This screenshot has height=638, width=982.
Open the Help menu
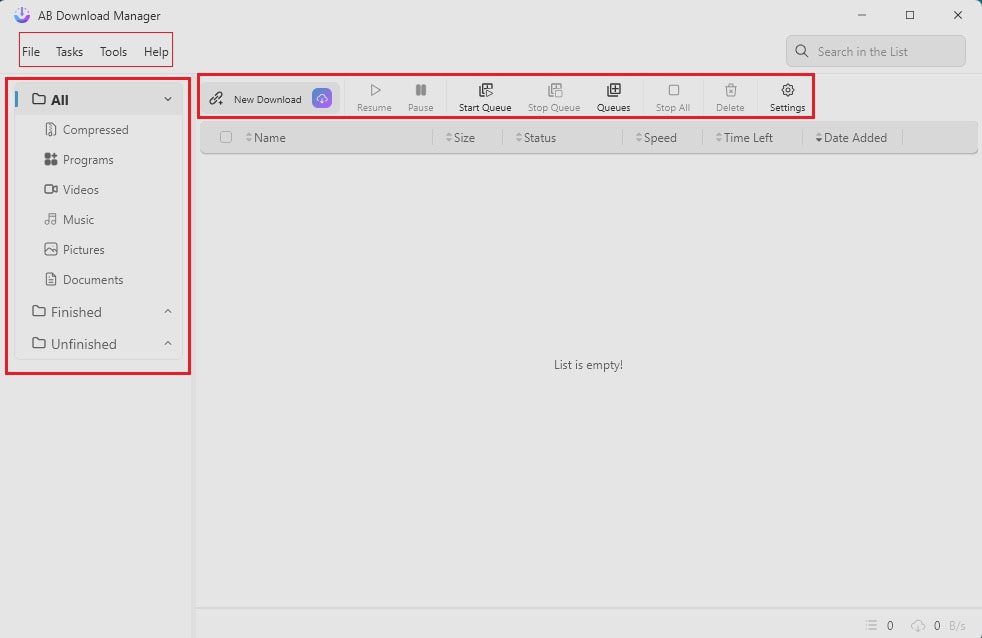coord(156,51)
